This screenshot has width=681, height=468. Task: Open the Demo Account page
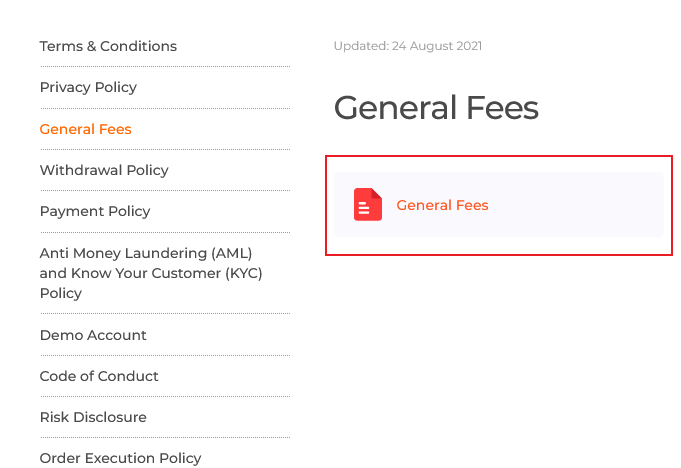(93, 335)
